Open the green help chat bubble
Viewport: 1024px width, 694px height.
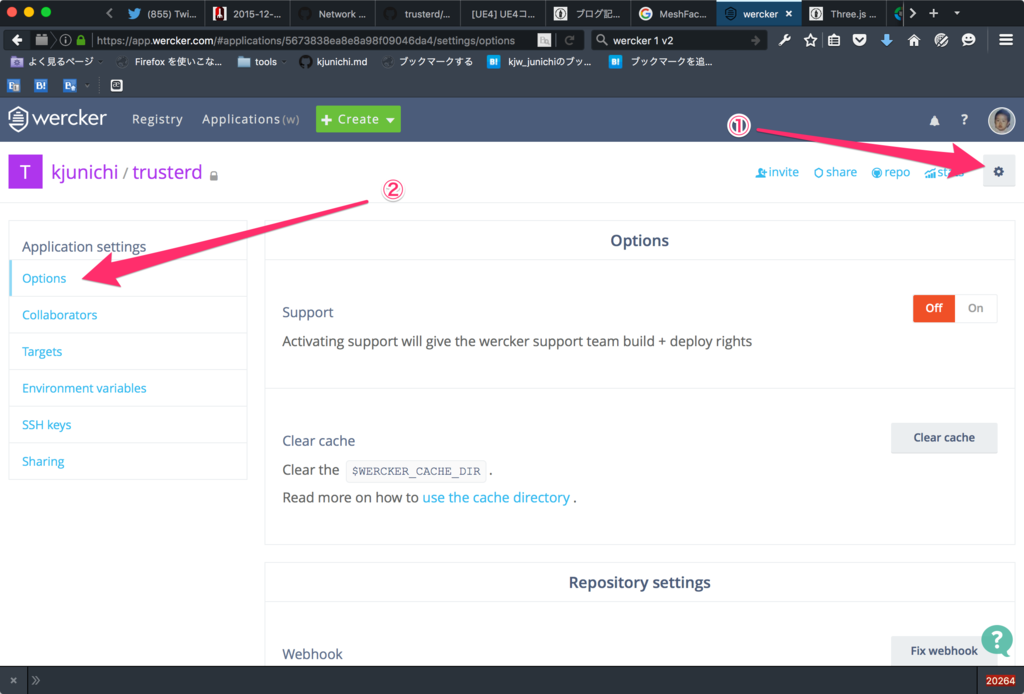[997, 640]
